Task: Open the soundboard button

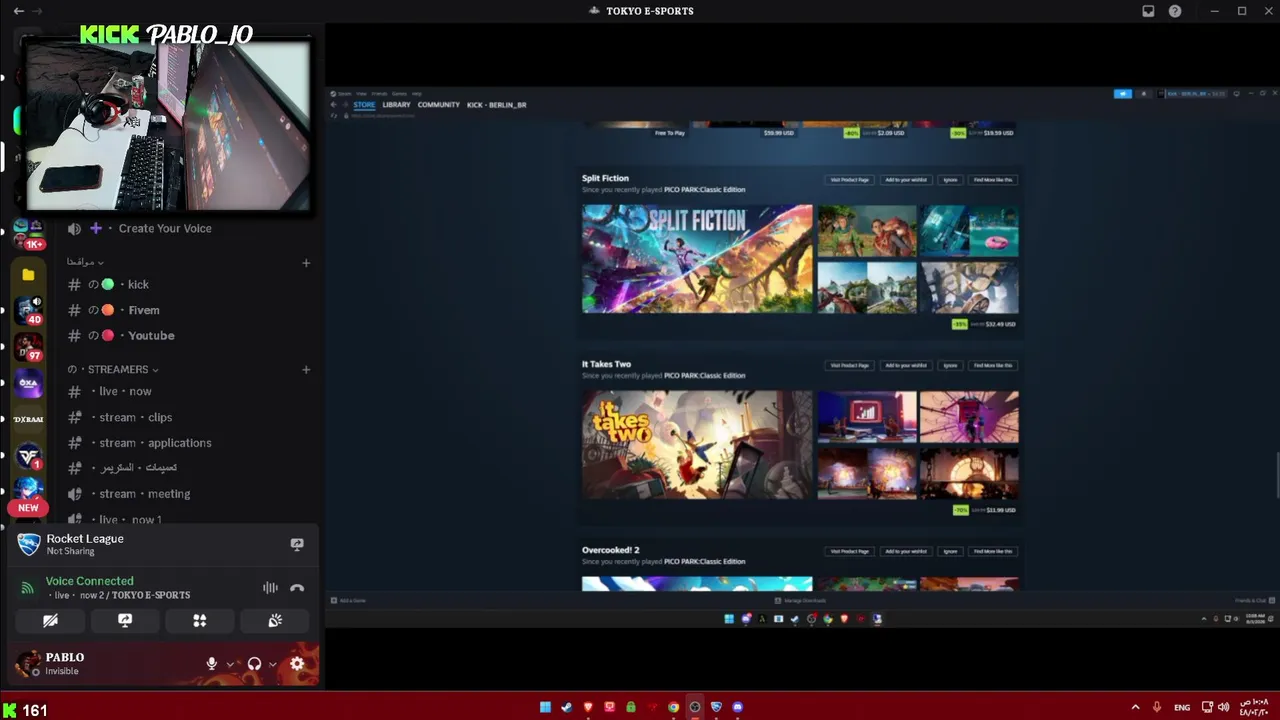Action: 275,621
